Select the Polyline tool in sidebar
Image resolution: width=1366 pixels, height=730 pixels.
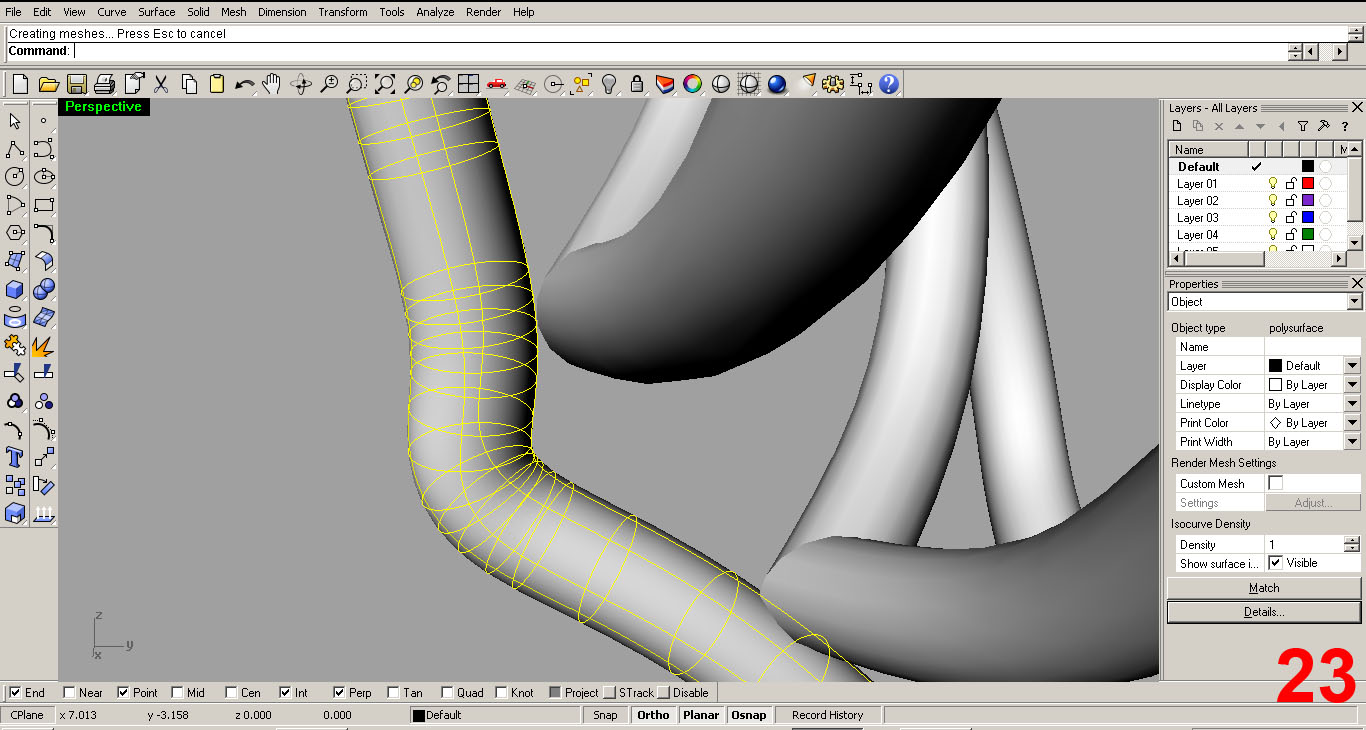pyautogui.click(x=15, y=149)
